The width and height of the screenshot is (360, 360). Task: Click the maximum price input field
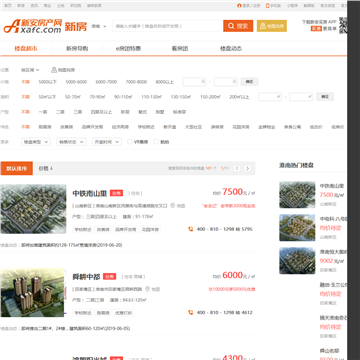pos(226,82)
